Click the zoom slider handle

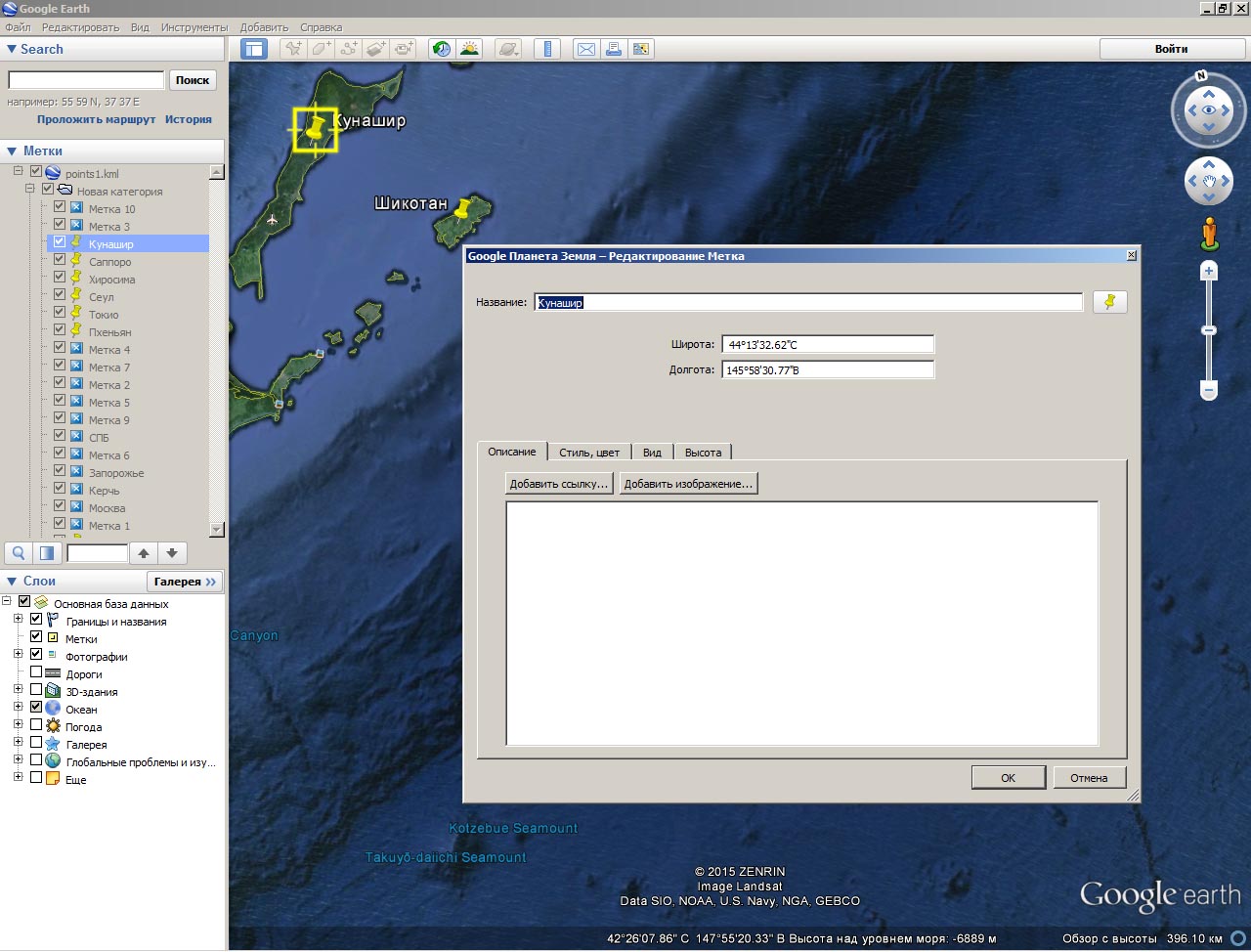click(1209, 331)
